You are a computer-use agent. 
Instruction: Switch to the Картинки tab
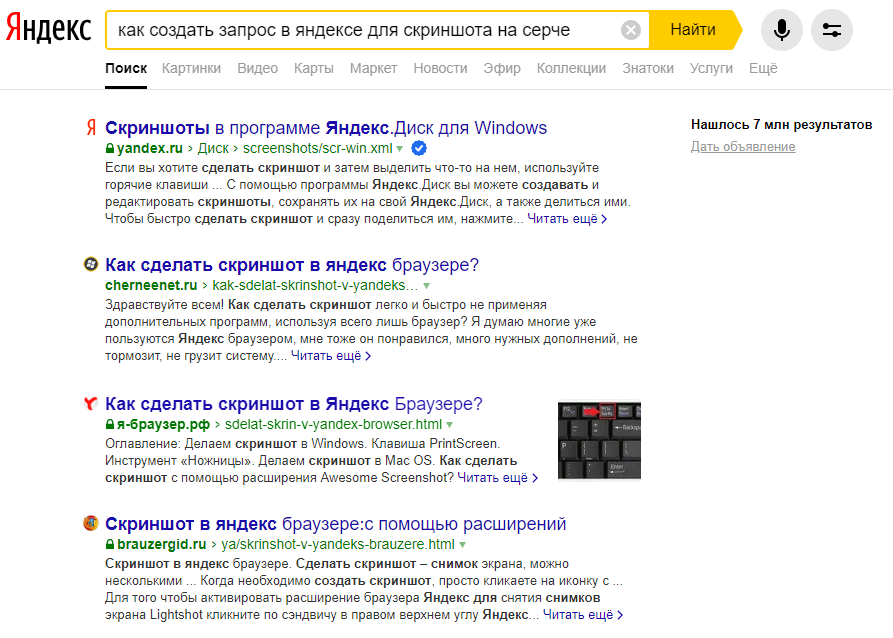pos(191,68)
